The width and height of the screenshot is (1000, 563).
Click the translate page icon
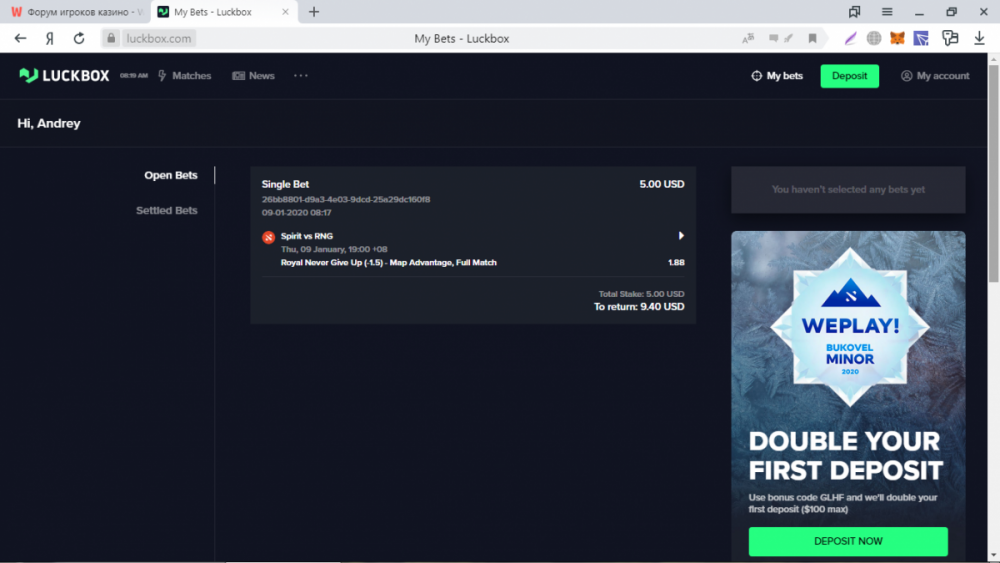[x=748, y=38]
